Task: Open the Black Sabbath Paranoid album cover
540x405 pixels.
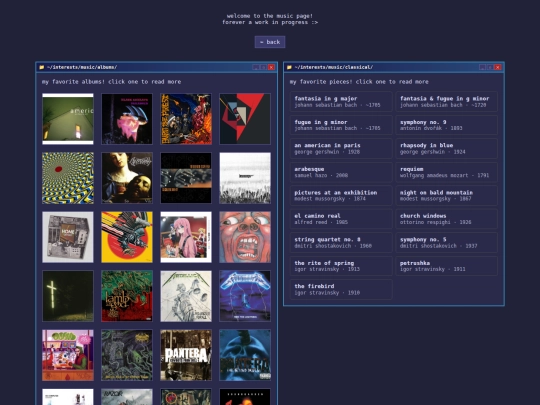Action: pos(127,119)
